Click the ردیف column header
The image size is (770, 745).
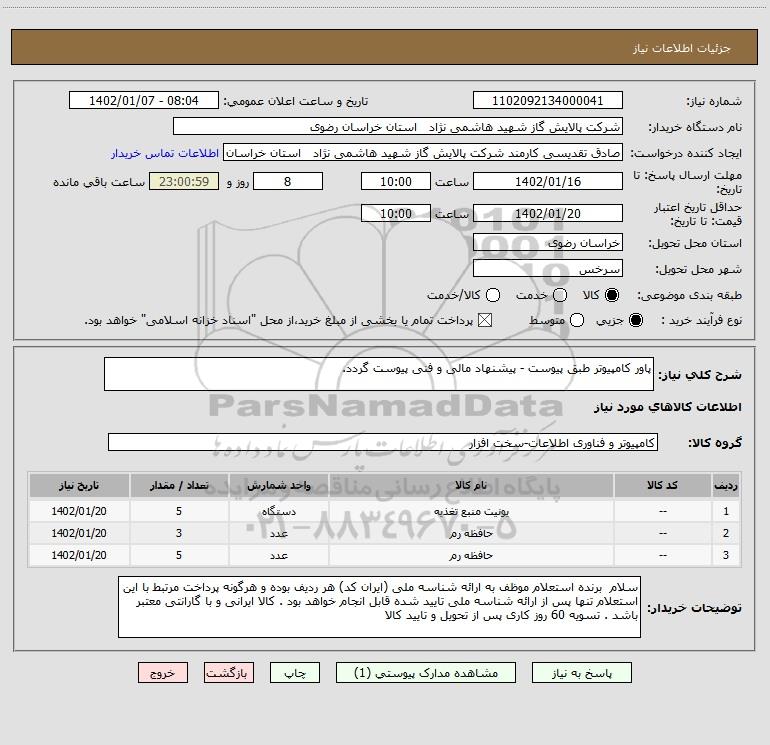coord(726,486)
